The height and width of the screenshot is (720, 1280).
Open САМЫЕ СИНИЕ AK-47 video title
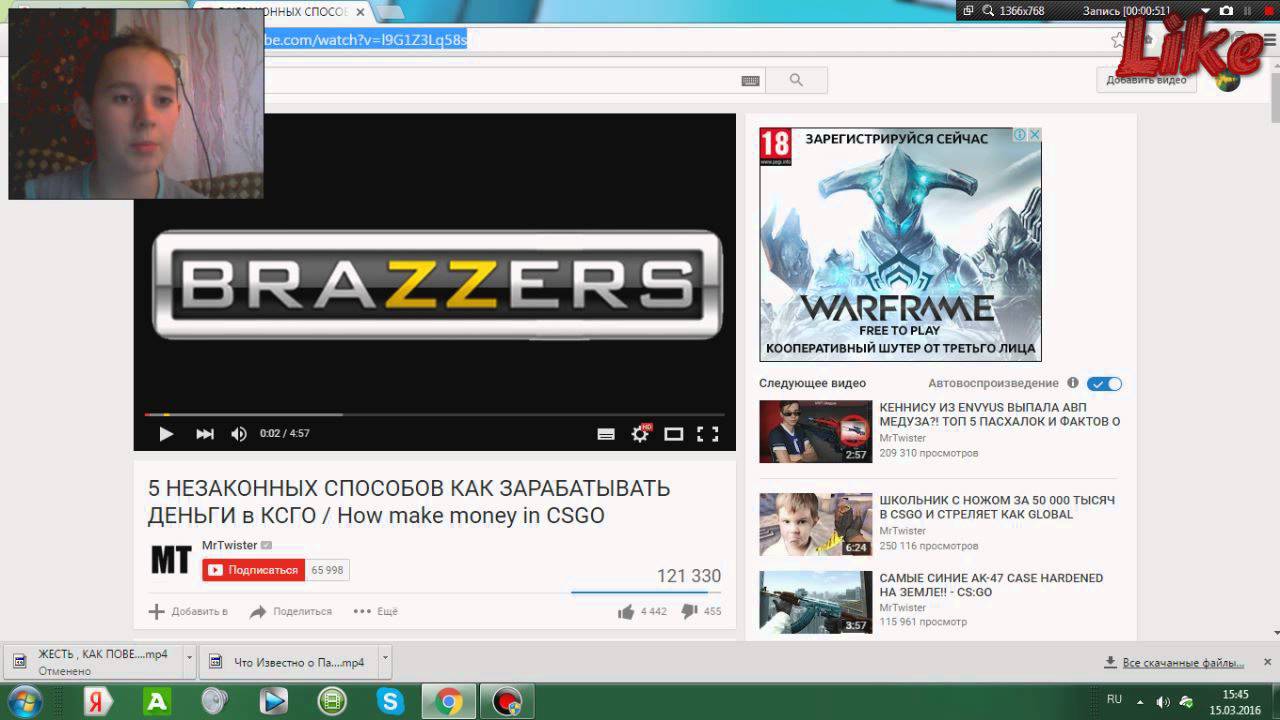pos(991,585)
